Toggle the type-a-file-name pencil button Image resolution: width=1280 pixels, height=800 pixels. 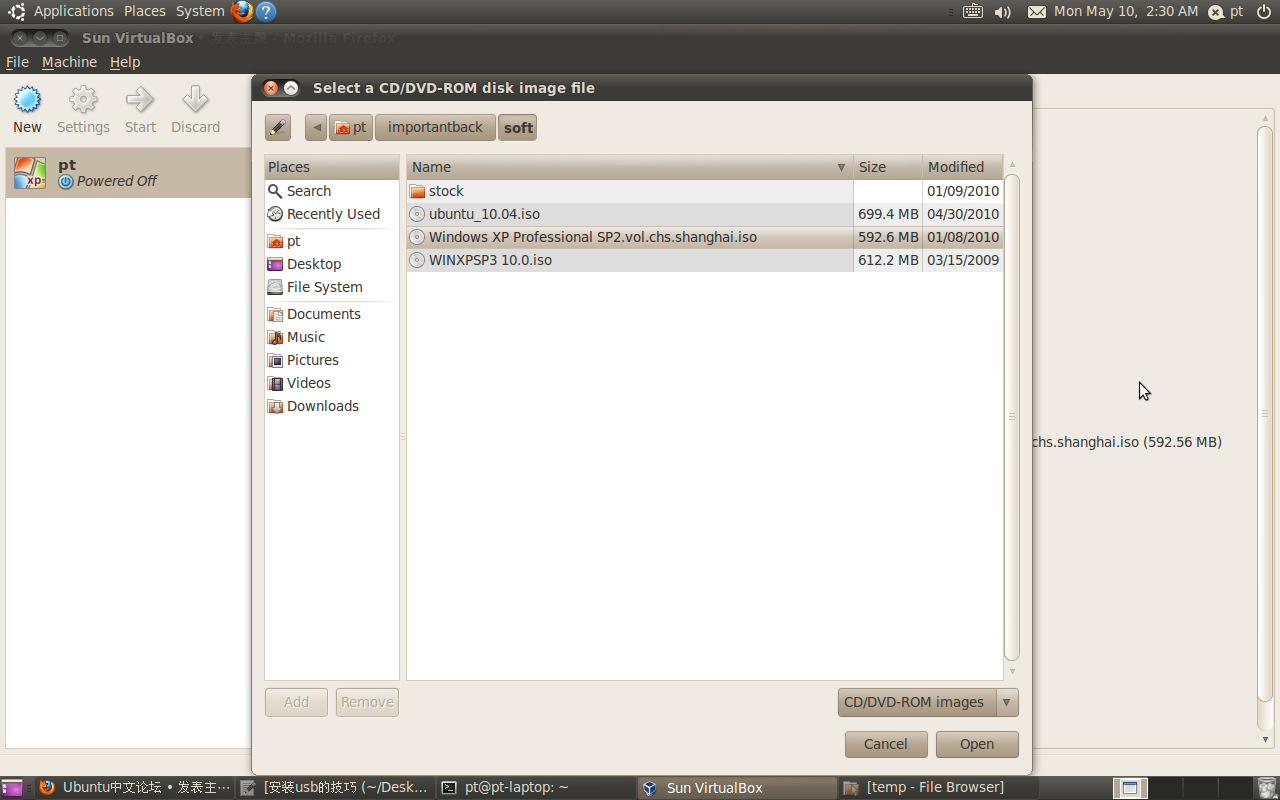(x=278, y=128)
